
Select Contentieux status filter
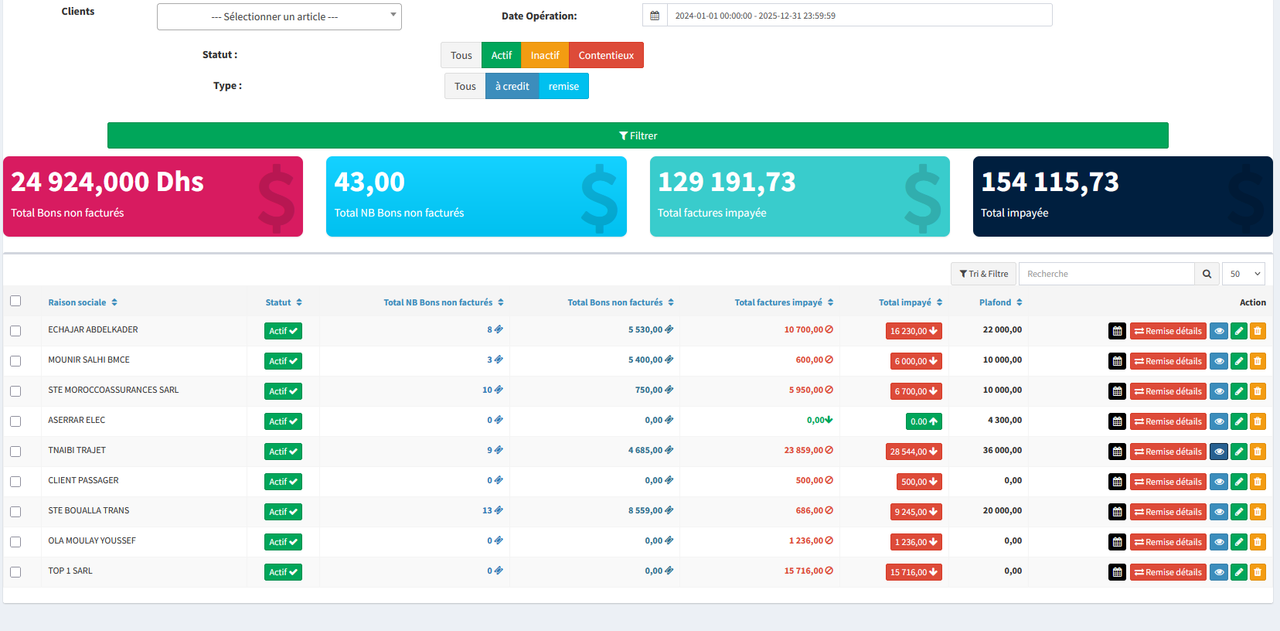click(606, 55)
